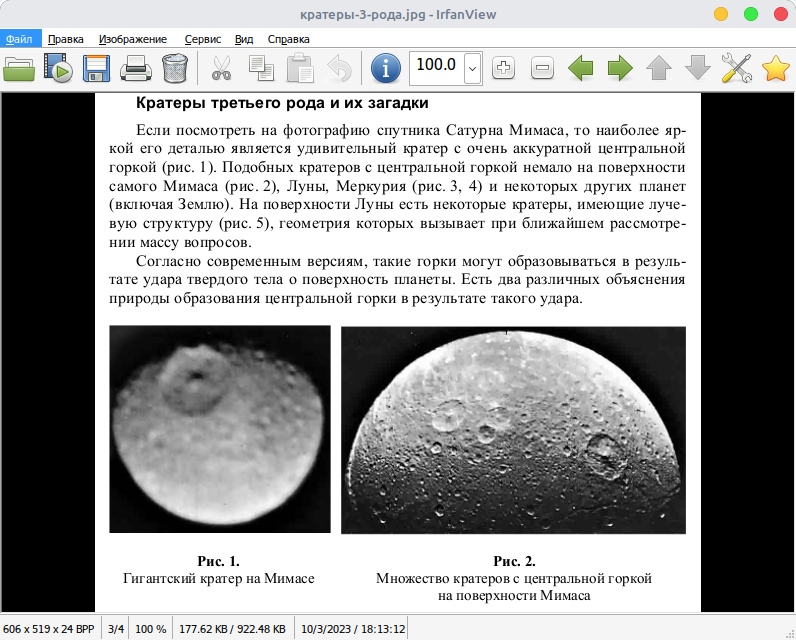Minimize window with the yellow button
This screenshot has height=640, width=796.
tap(721, 14)
